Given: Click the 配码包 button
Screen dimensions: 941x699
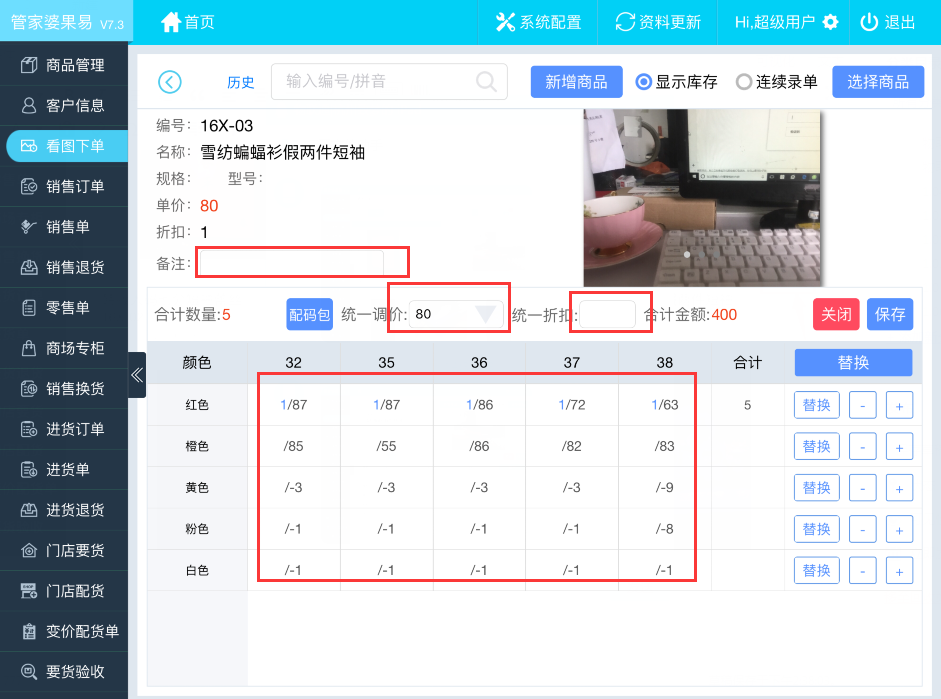Looking at the screenshot, I should click(309, 314).
